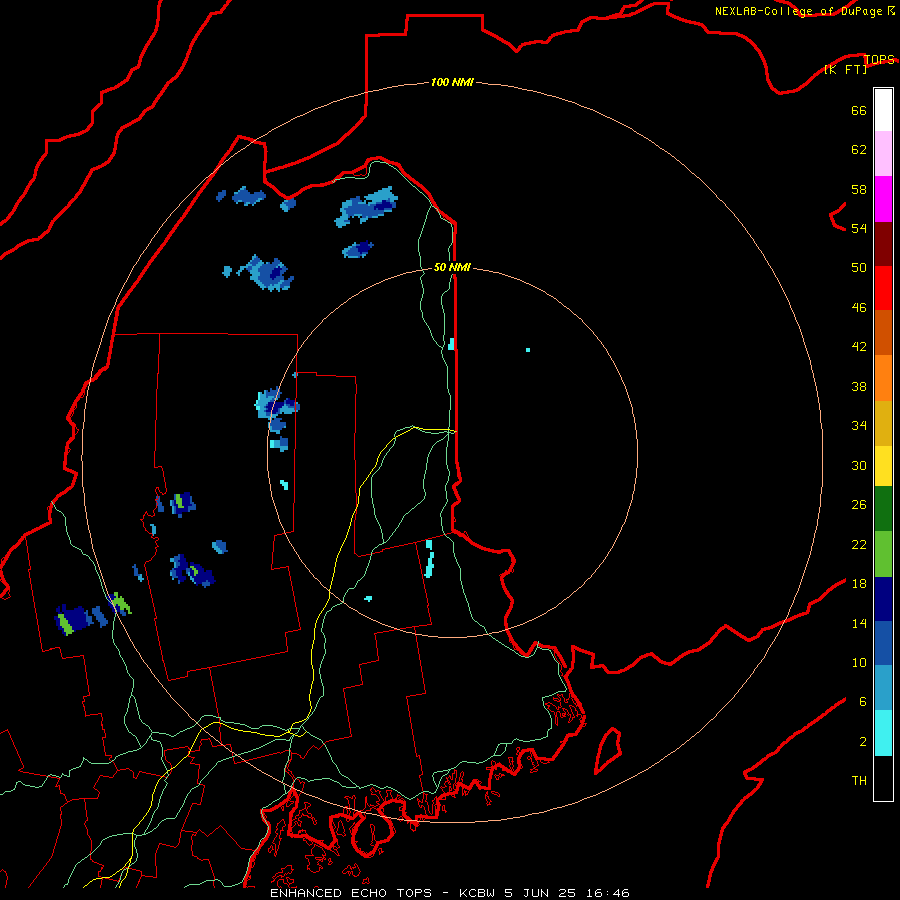Click the light pink 62 legend color
Image resolution: width=900 pixels, height=900 pixels.
pos(883,154)
